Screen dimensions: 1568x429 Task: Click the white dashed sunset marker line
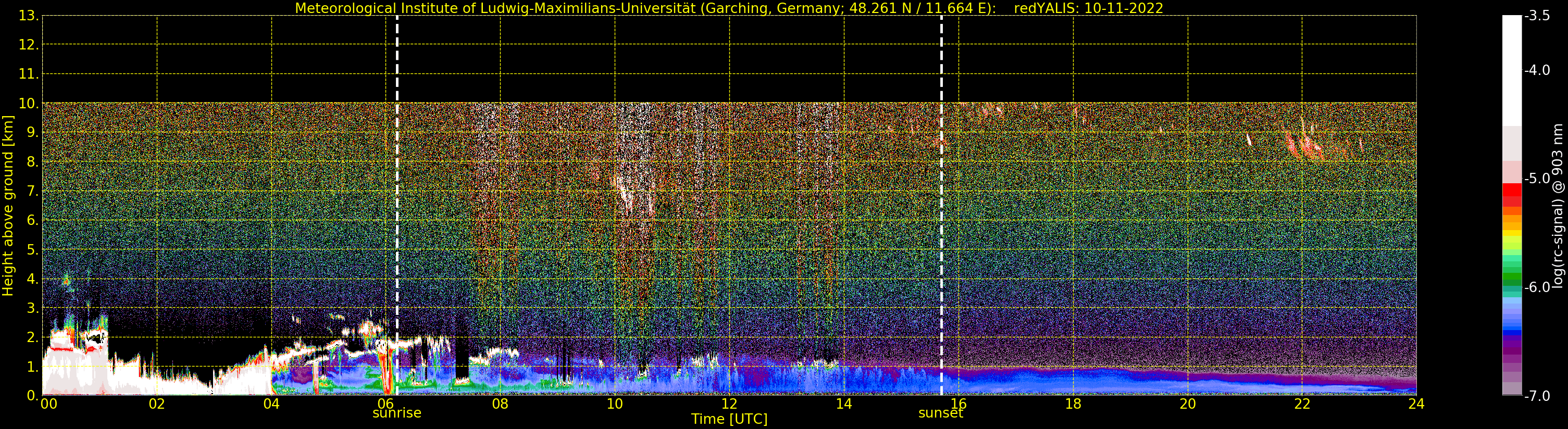tap(941, 205)
